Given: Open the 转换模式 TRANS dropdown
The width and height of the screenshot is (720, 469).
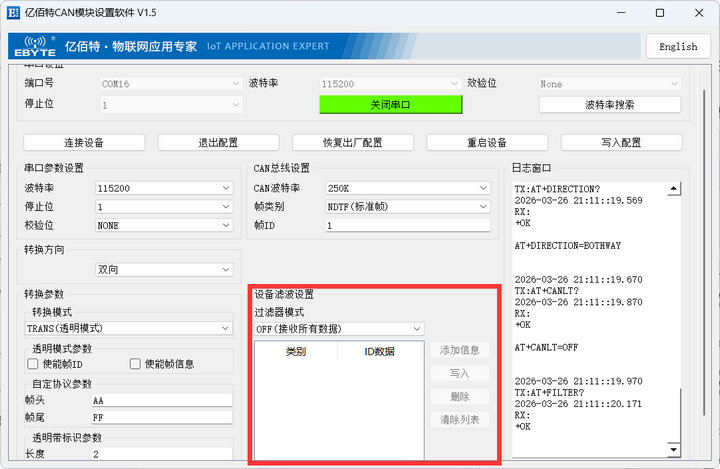Looking at the screenshot, I should coord(129,328).
